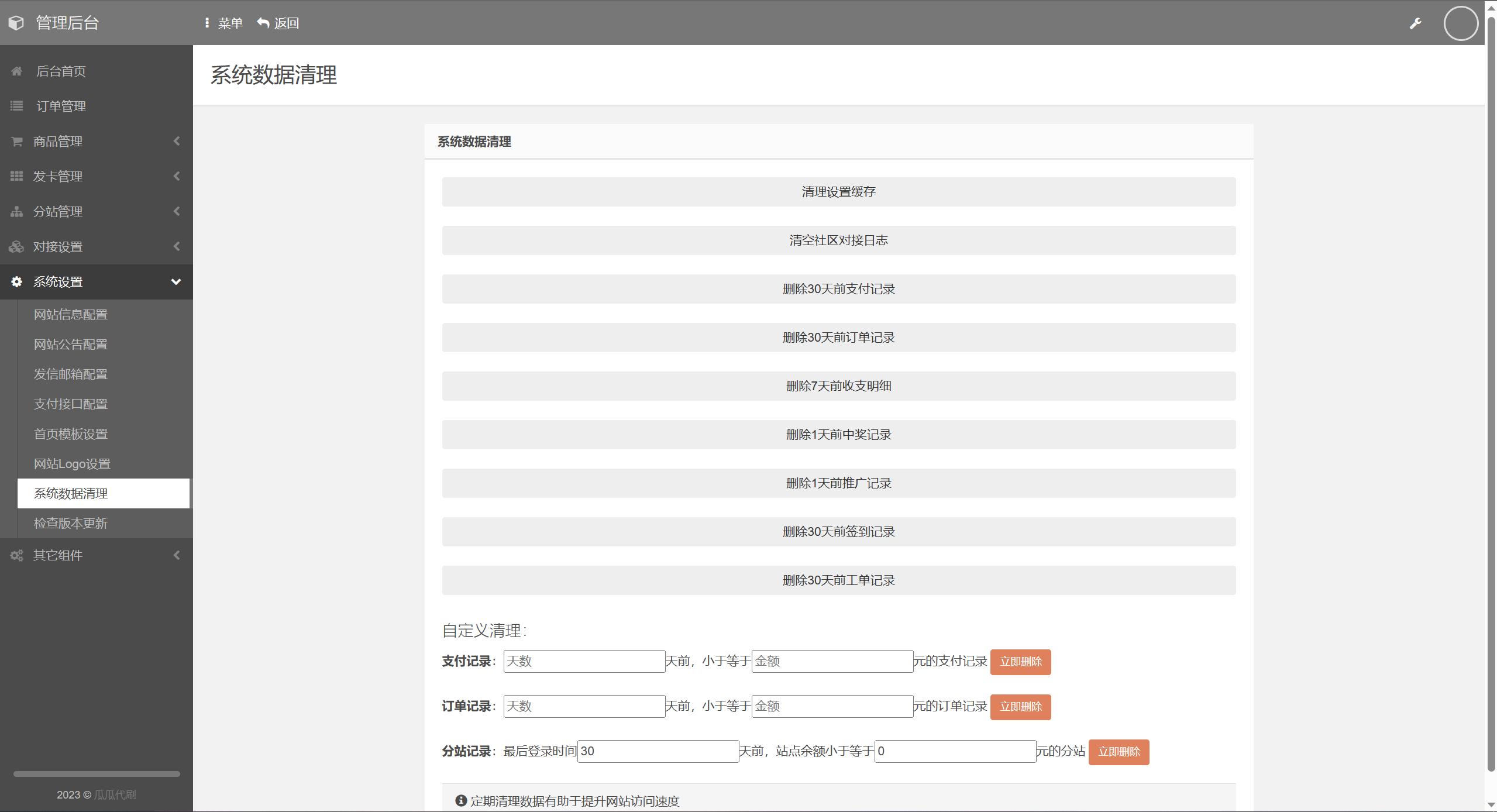Open the 菜单 toggle in header
Image resolution: width=1497 pixels, height=812 pixels.
(223, 23)
